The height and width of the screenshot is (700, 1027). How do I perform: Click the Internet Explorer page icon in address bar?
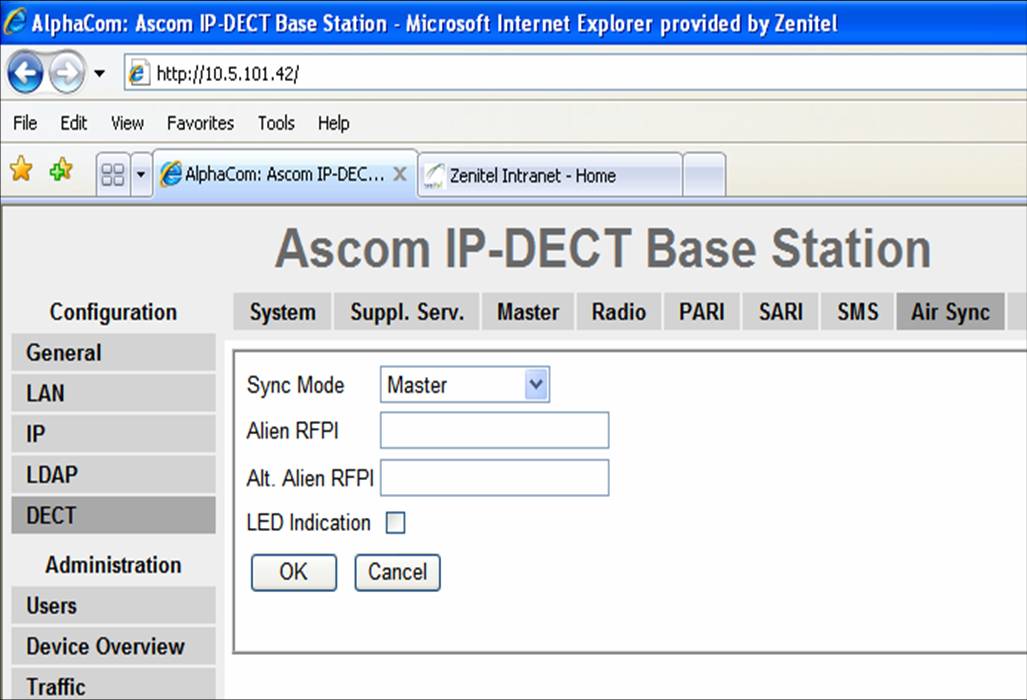(x=140, y=72)
